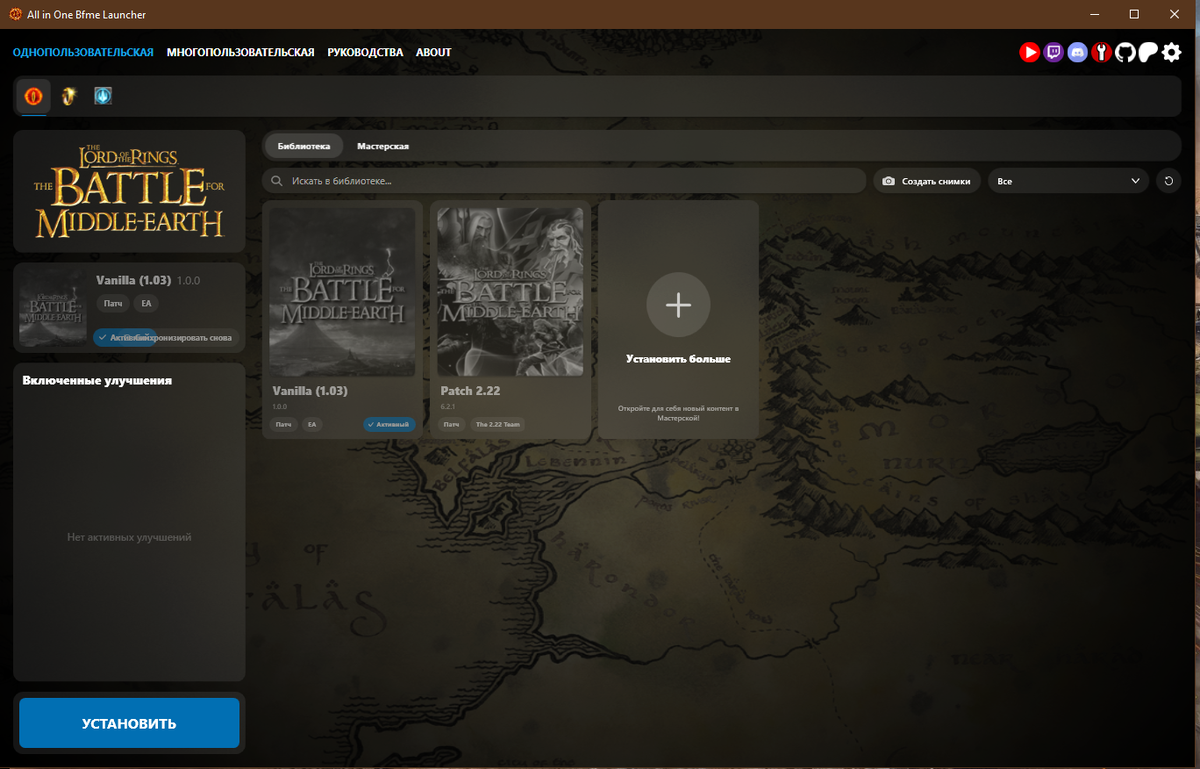This screenshot has height=769, width=1200.
Task: Select the Vanilla (1.03) library card thumbnail
Action: [342, 291]
